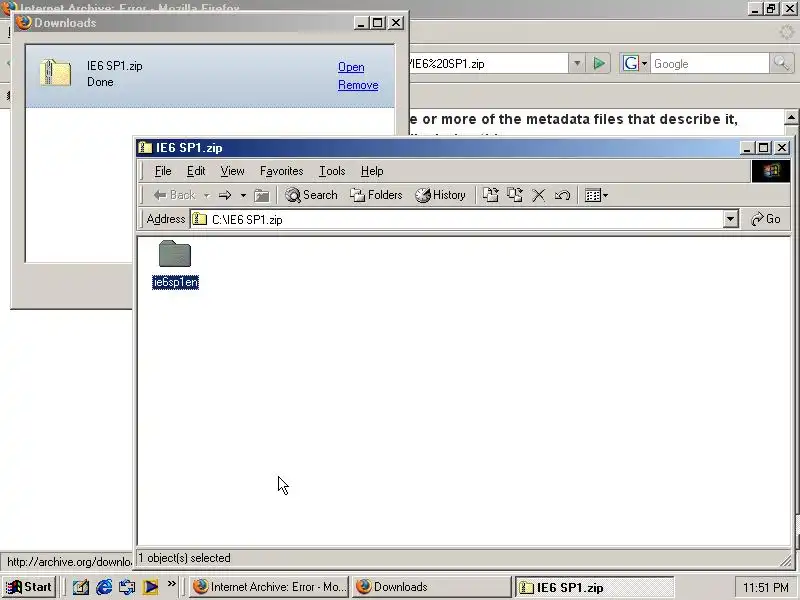Image resolution: width=800 pixels, height=600 pixels.
Task: Click the green Go arrow in Firefox
Action: tap(599, 64)
